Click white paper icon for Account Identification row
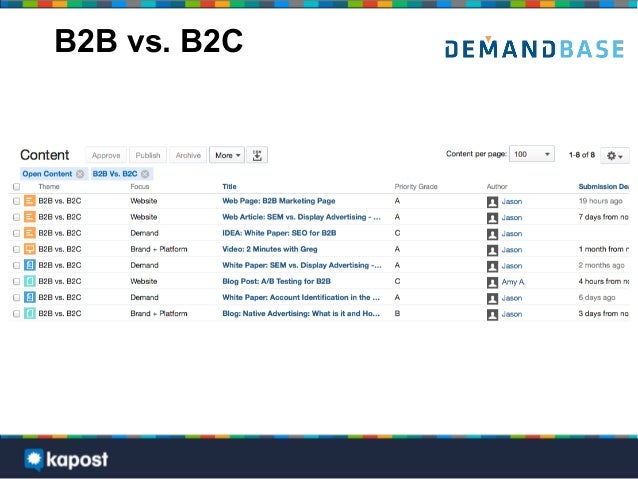This screenshot has height=479, width=638. pos(30,297)
